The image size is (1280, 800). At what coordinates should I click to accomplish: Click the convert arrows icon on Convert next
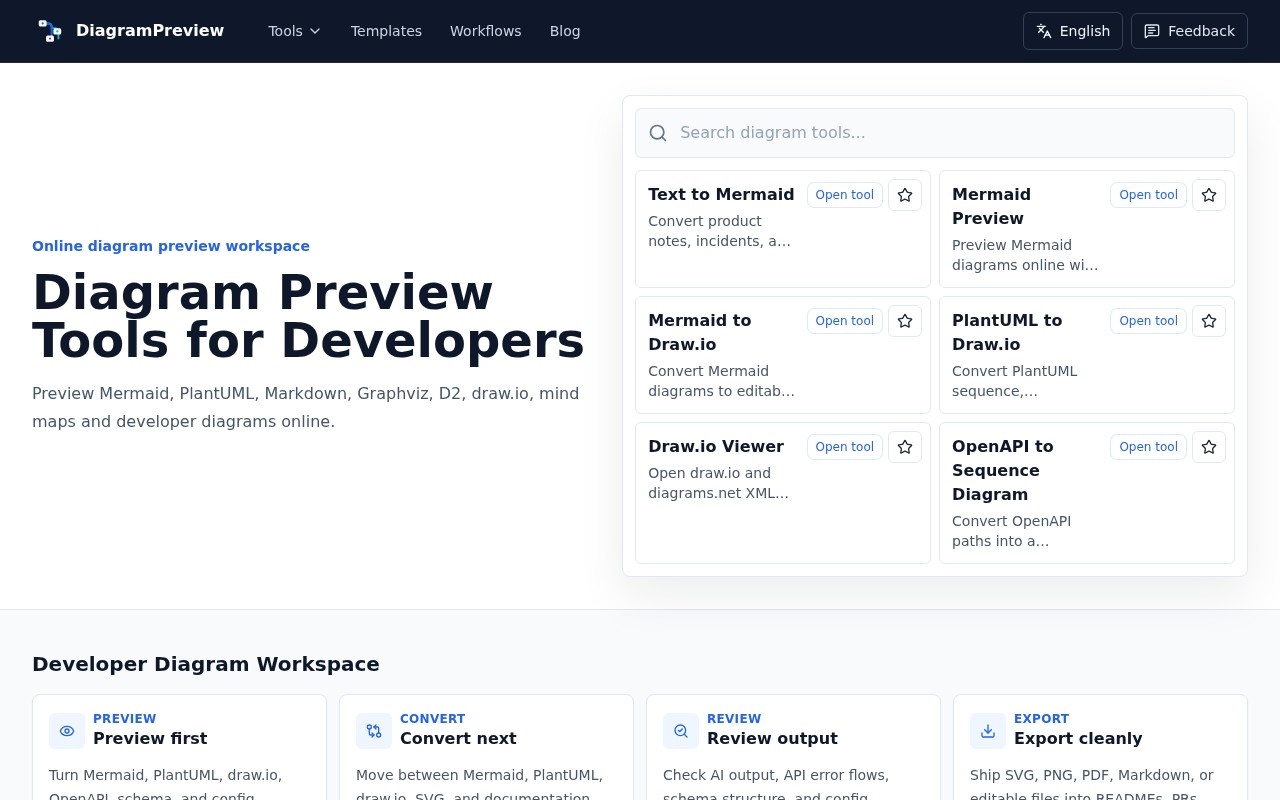click(374, 731)
